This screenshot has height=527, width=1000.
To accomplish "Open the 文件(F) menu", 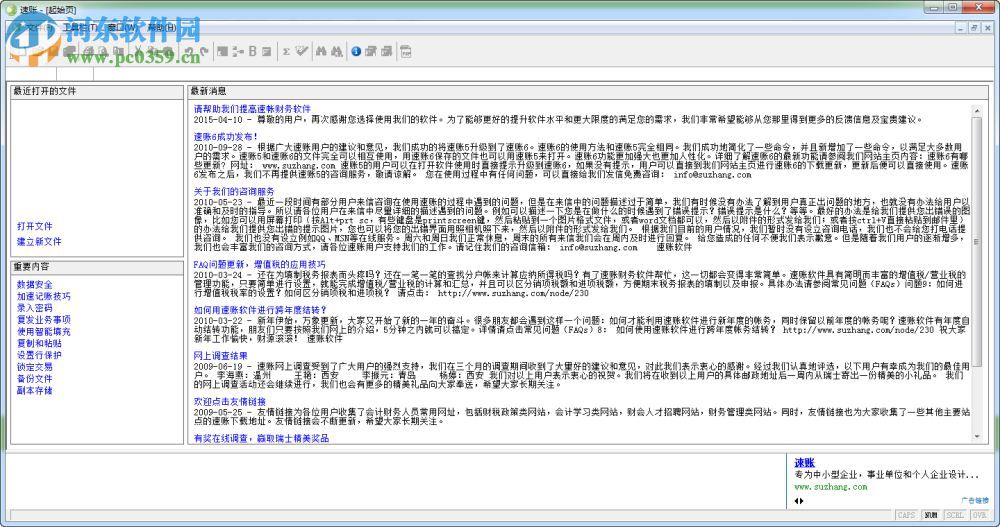I will 38,27.
